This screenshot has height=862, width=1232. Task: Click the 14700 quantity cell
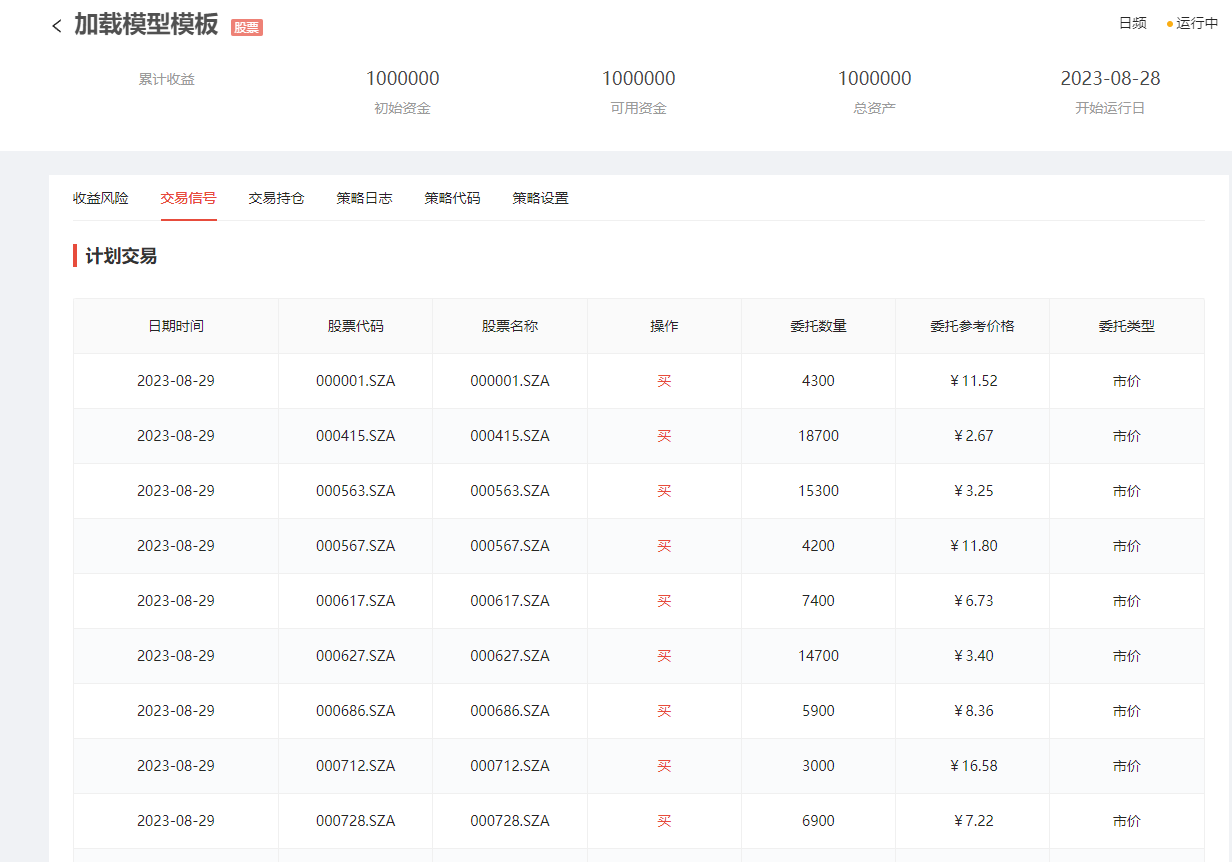coord(818,656)
